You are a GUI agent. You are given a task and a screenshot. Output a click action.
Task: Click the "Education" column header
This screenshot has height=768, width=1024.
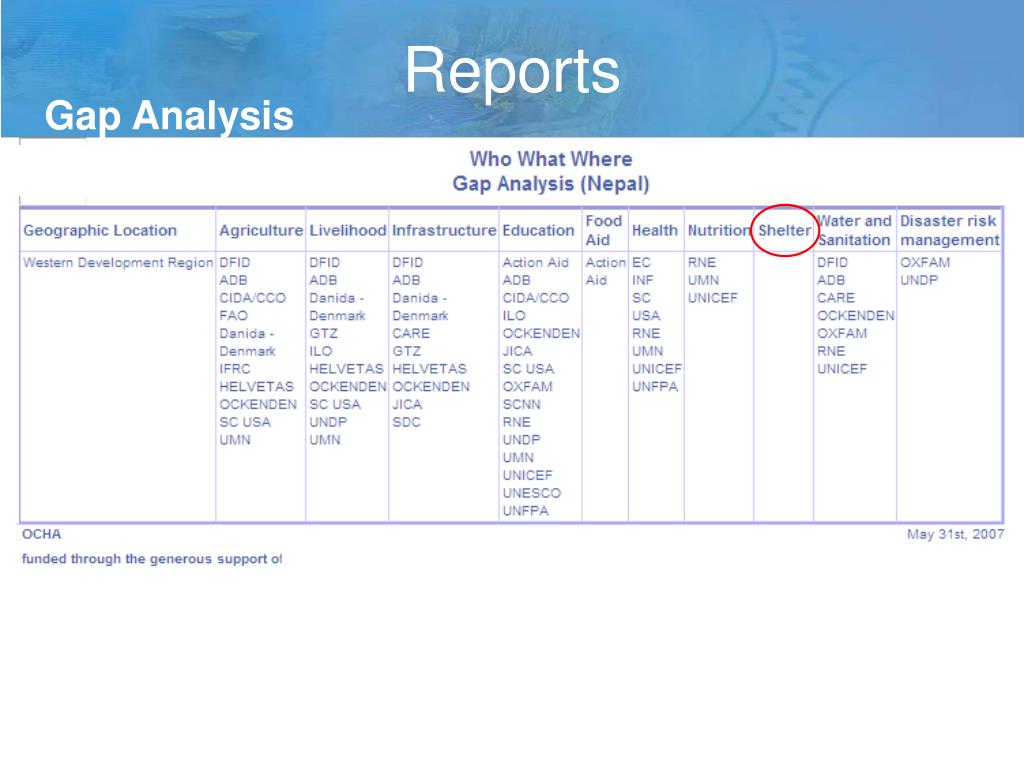[x=538, y=231]
